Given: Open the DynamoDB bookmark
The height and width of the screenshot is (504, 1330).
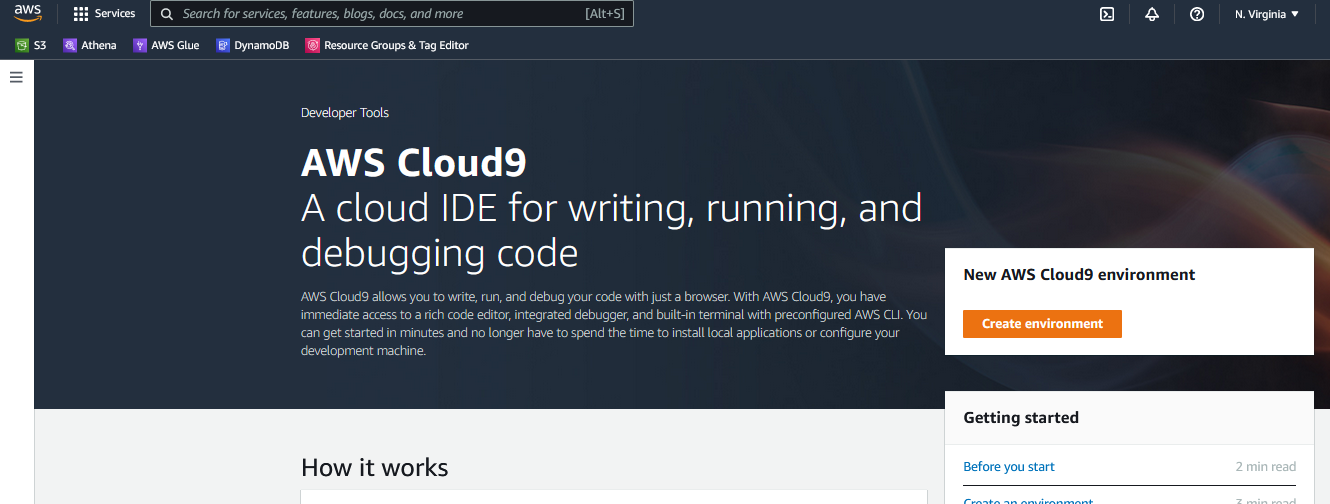Looking at the screenshot, I should click(x=253, y=45).
